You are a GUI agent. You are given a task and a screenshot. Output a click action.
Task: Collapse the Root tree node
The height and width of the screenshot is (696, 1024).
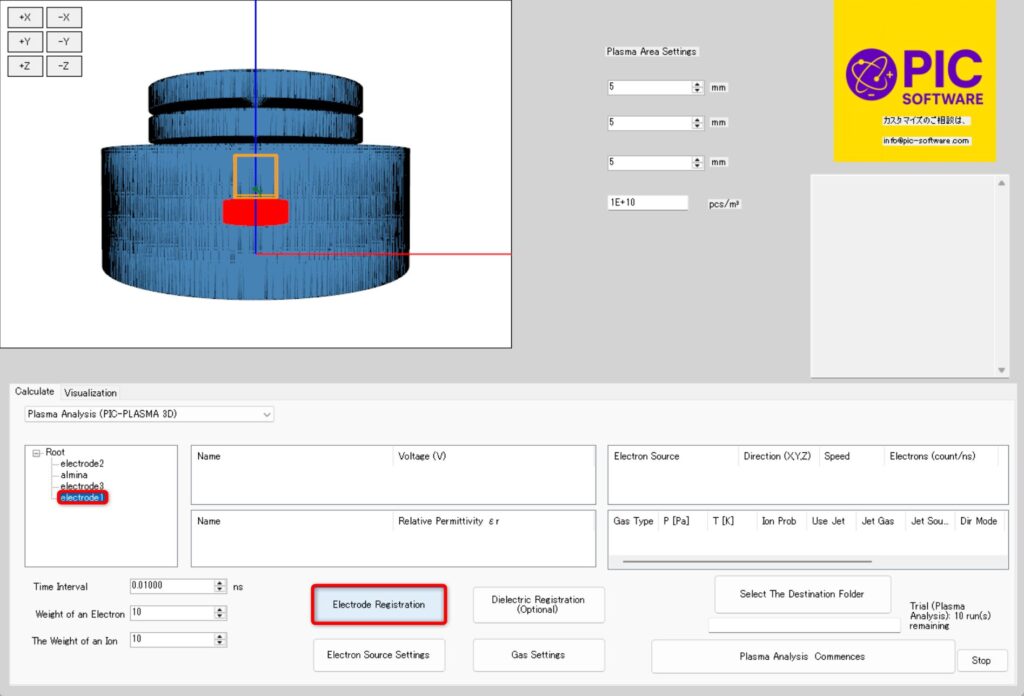36,453
